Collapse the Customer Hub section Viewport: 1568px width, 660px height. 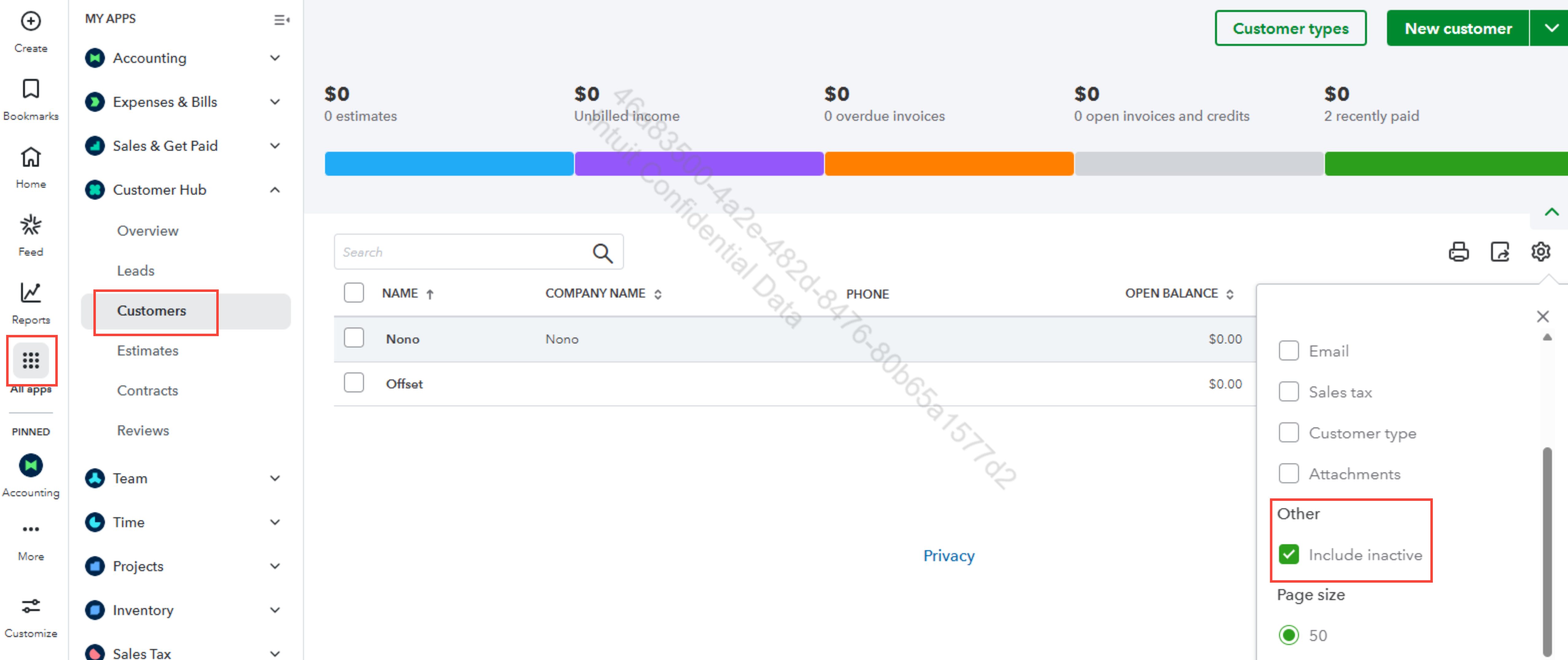tap(275, 190)
